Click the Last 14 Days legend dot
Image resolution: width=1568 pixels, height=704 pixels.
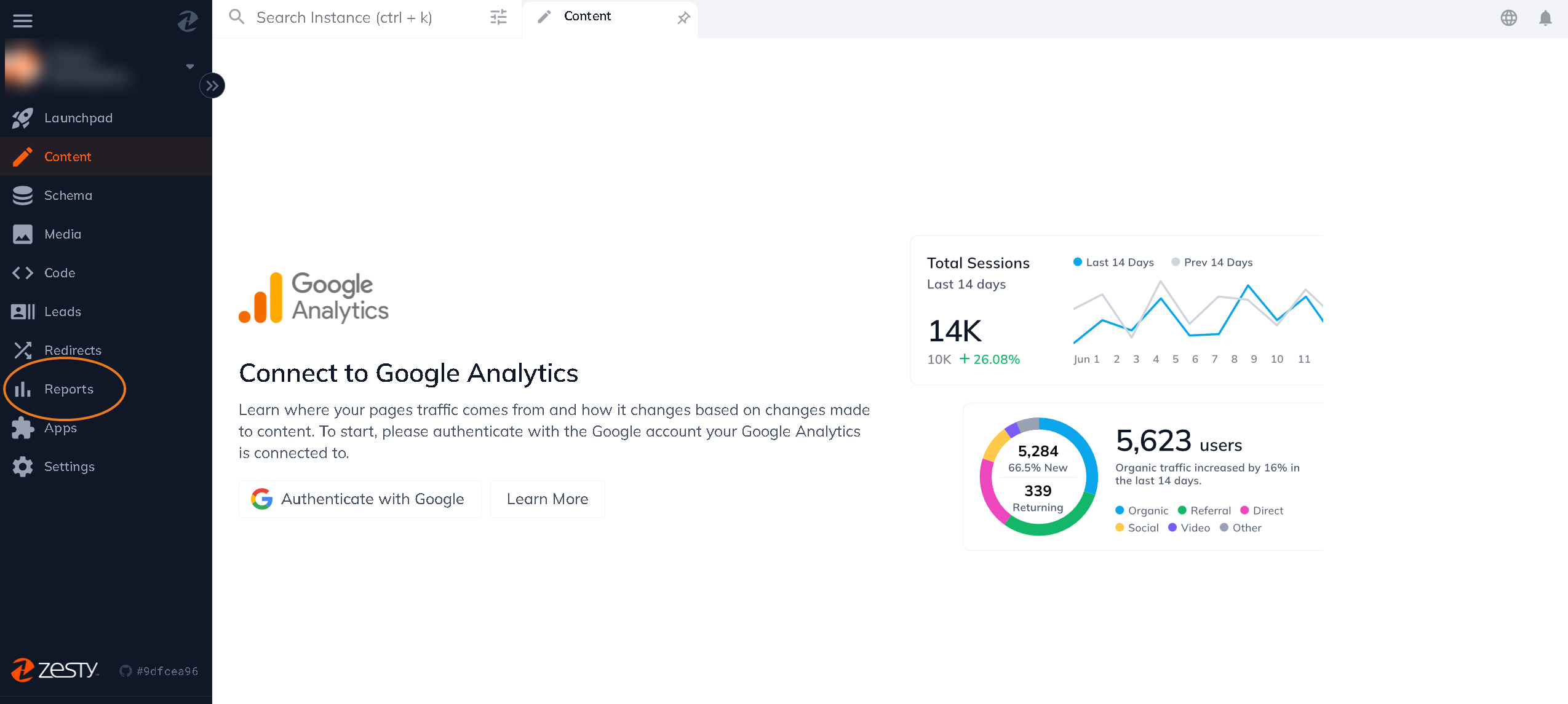point(1077,262)
